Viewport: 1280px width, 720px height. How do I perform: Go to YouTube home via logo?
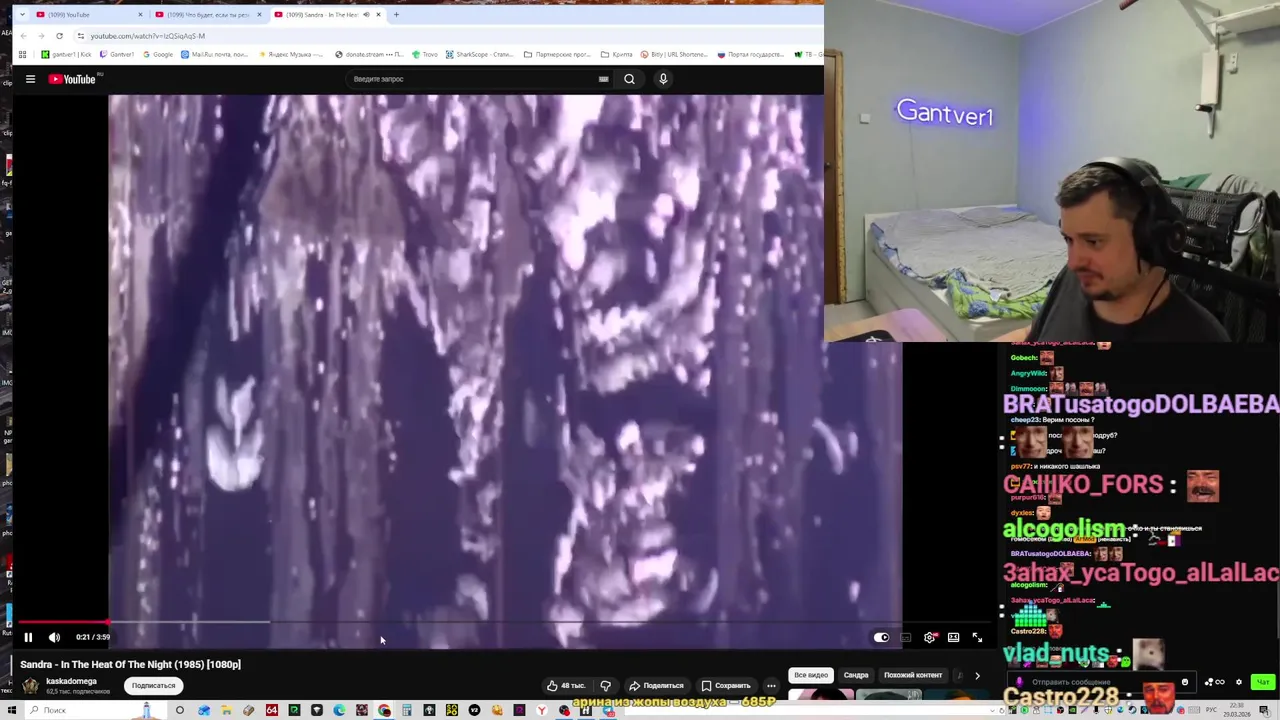tap(72, 79)
